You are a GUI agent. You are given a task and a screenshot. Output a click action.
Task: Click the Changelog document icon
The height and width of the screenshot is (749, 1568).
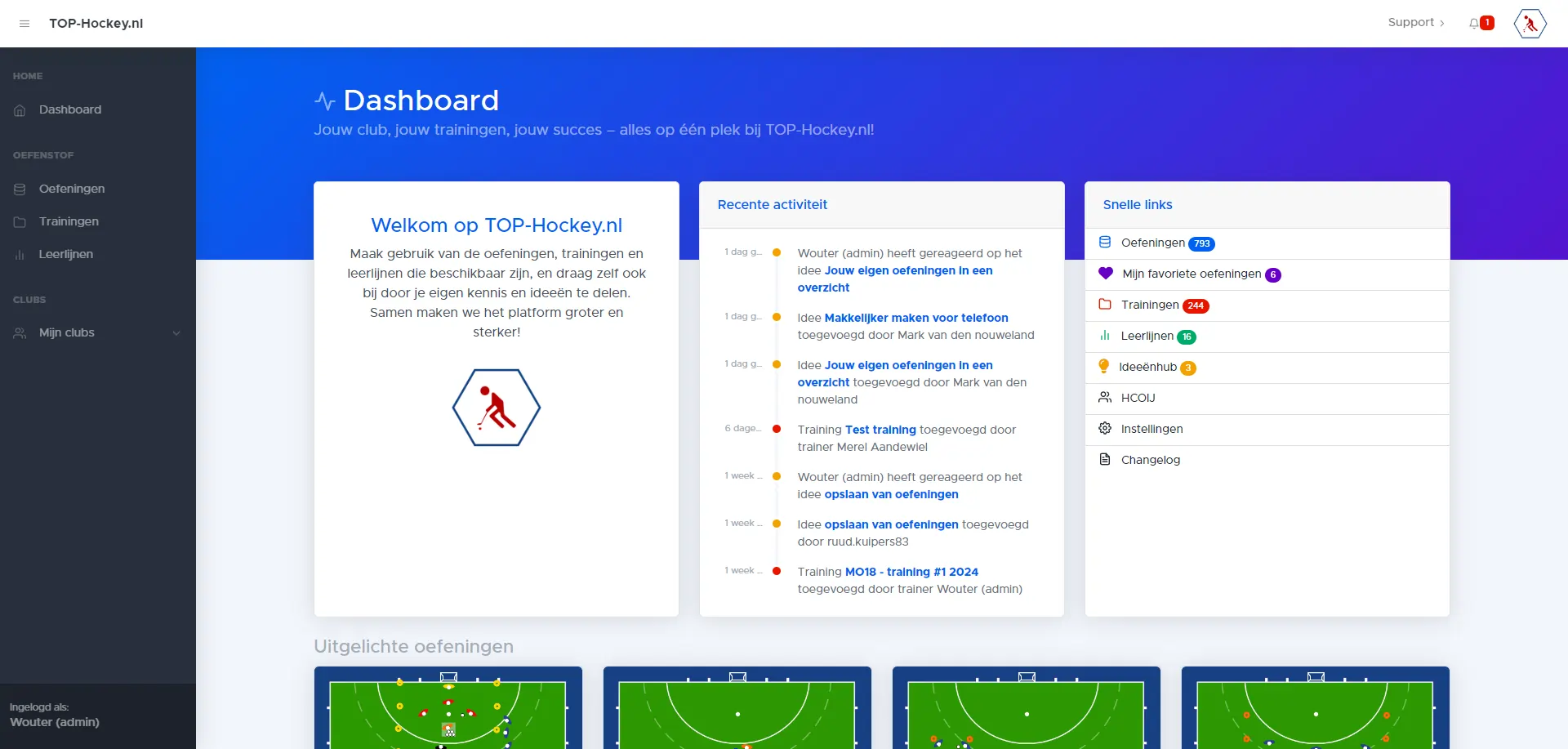pyautogui.click(x=1105, y=460)
